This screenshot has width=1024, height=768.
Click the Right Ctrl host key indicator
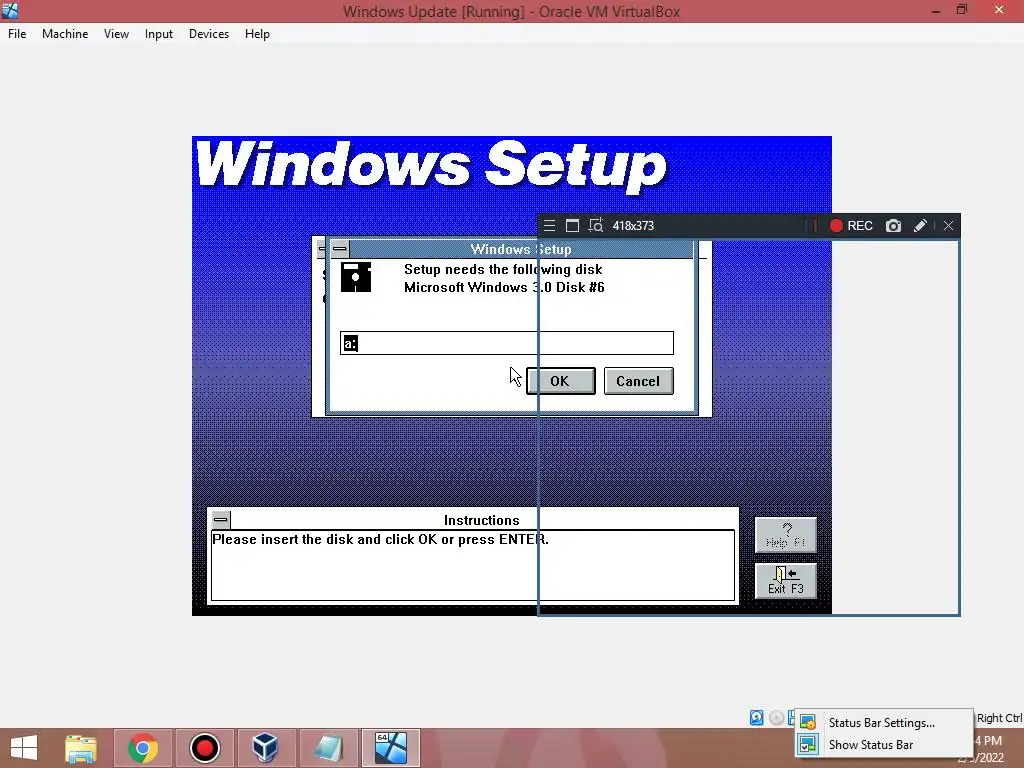(999, 718)
